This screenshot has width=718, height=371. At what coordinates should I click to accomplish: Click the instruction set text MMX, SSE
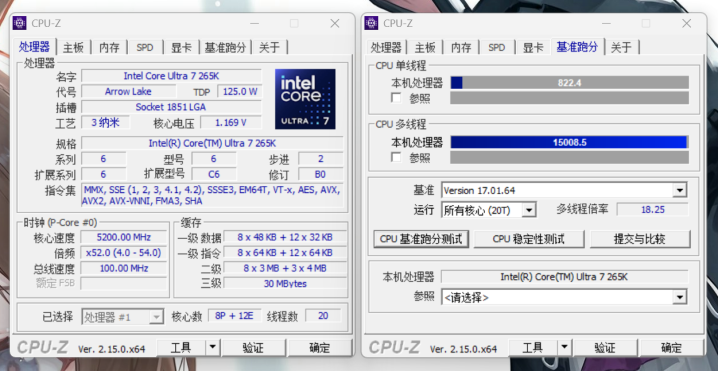[212, 195]
